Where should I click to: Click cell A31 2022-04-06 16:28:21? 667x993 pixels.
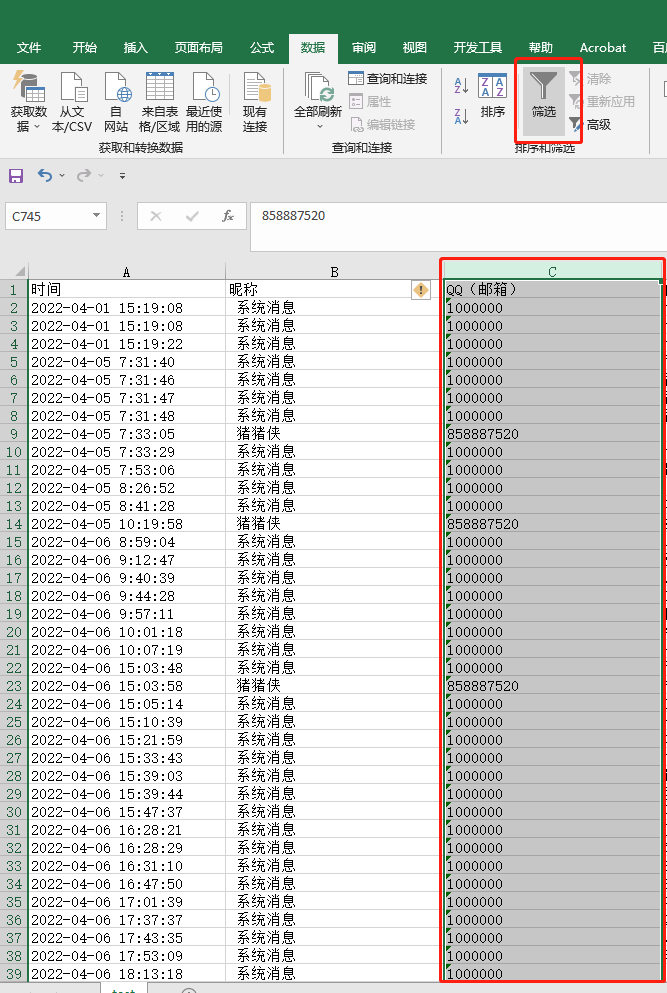[x=127, y=830]
